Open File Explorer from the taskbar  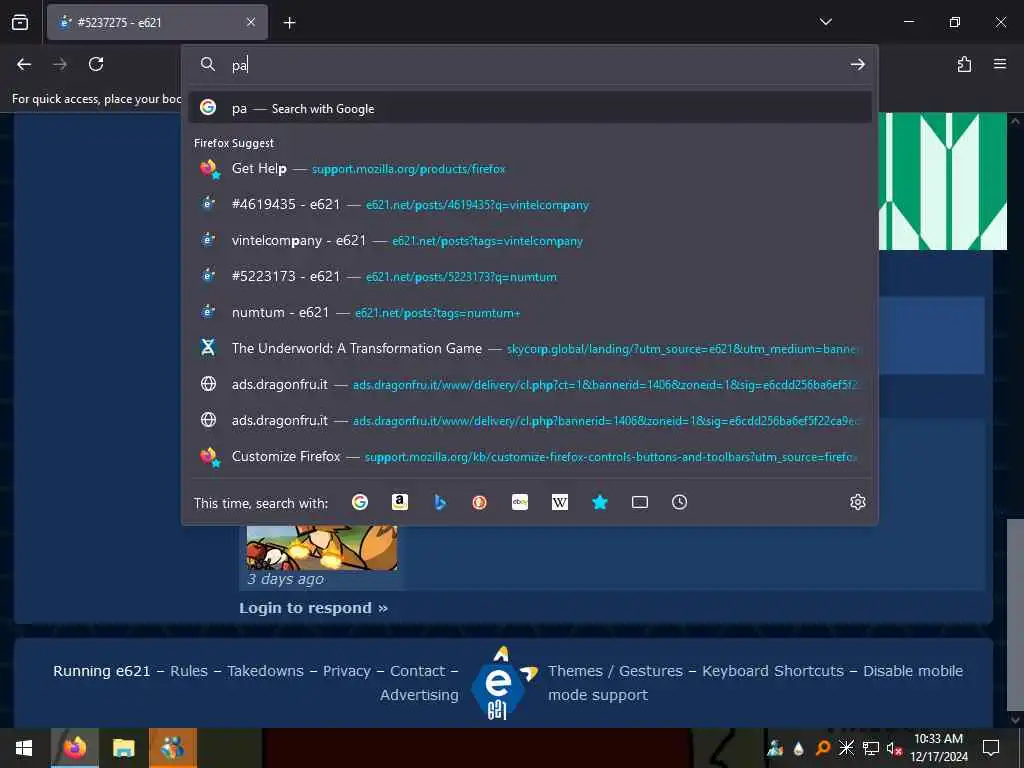click(123, 748)
